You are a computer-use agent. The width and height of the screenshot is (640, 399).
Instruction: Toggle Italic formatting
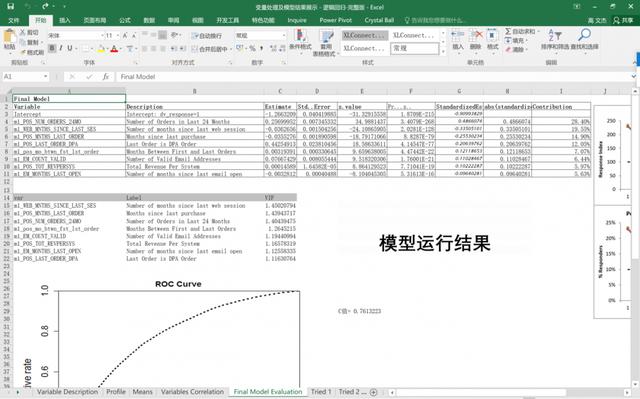click(x=61, y=49)
